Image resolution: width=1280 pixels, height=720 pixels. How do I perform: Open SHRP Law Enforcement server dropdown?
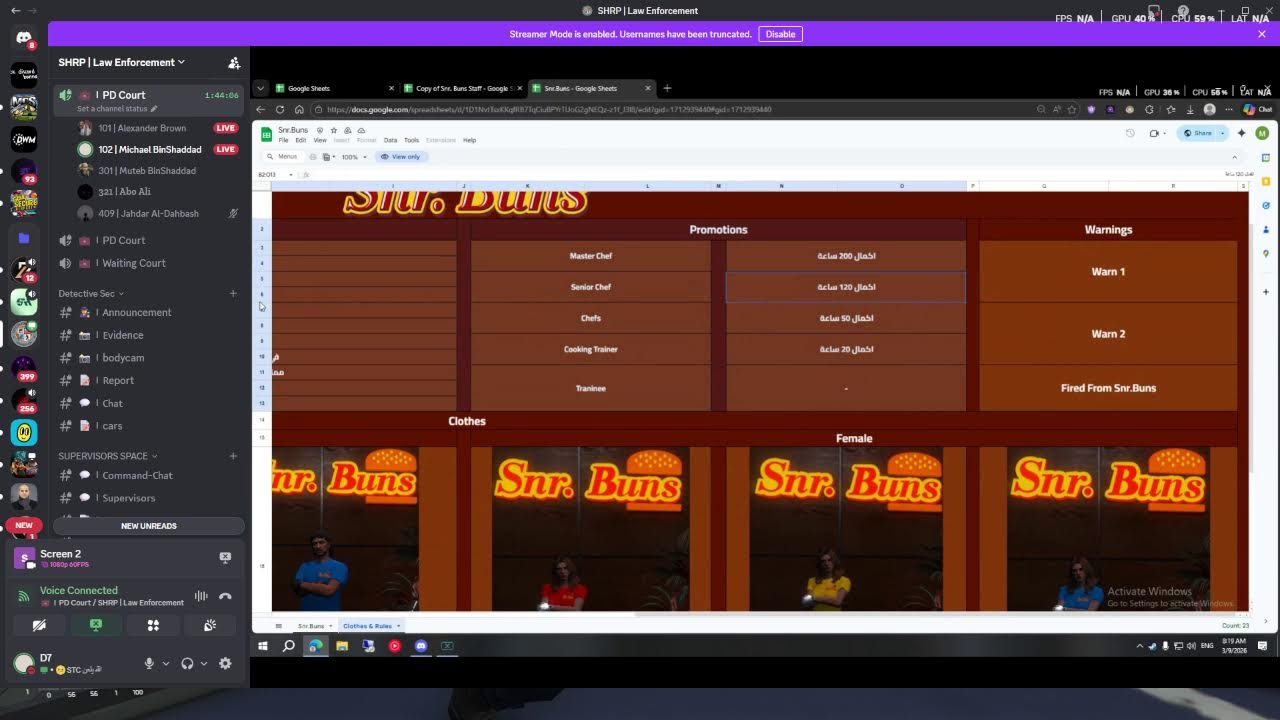[x=122, y=62]
